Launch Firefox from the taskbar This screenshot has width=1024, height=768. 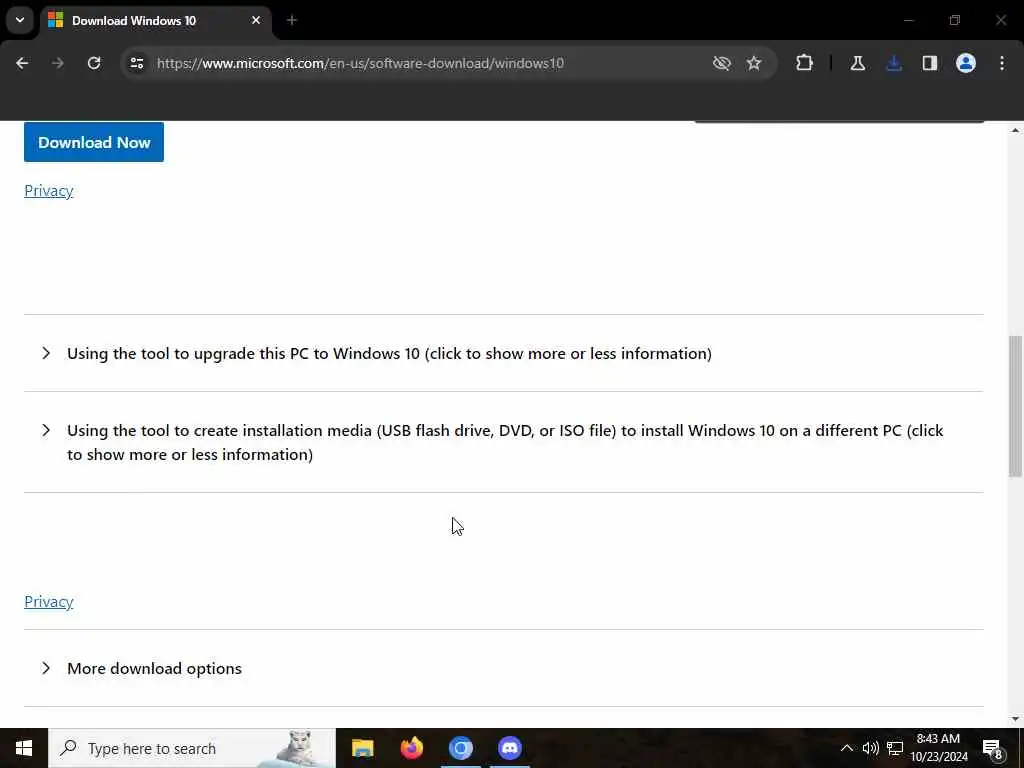click(x=411, y=748)
